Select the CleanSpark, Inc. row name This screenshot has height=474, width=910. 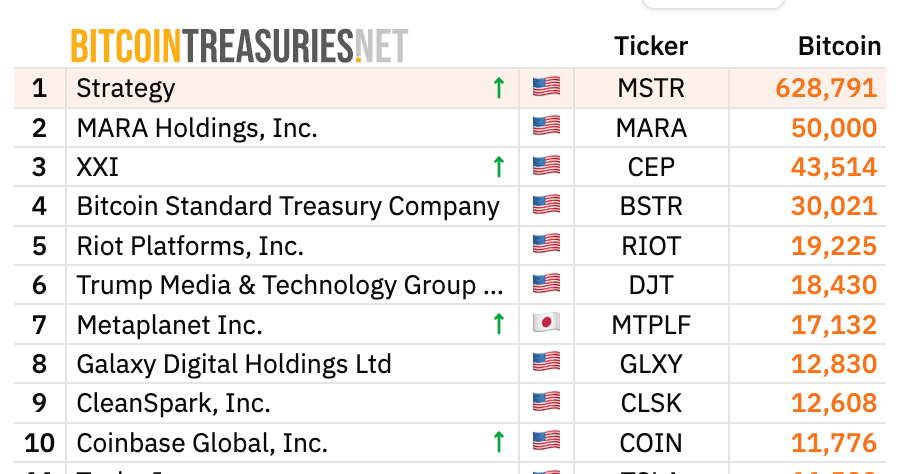(174, 403)
